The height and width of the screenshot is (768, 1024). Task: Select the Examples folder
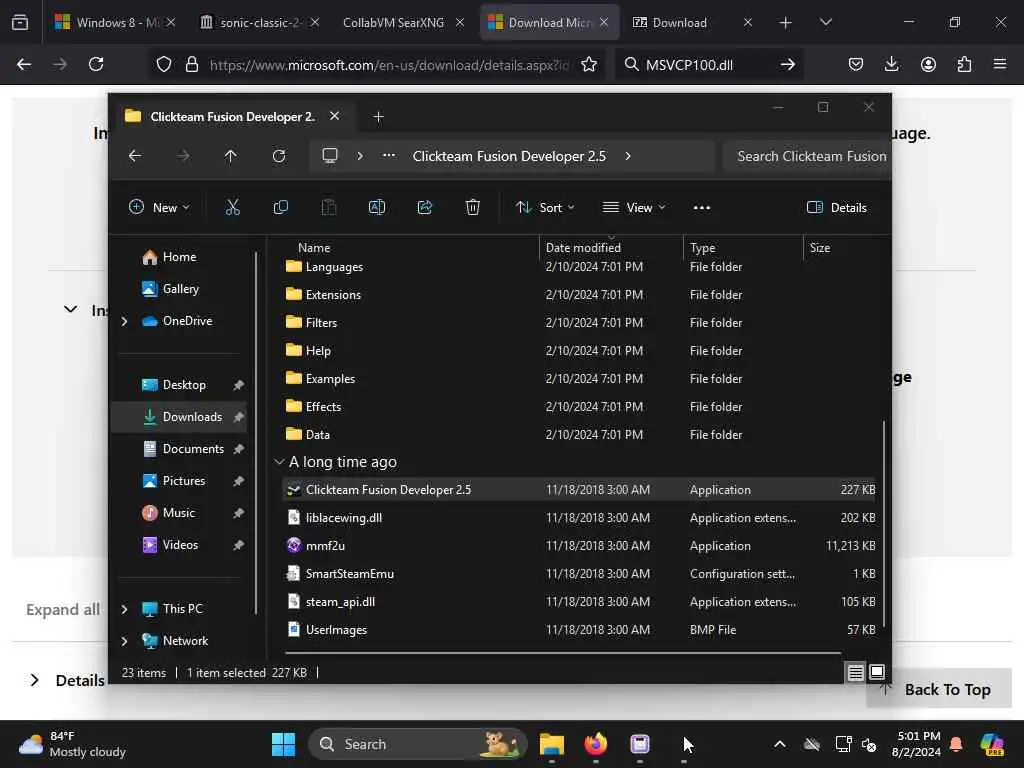pyautogui.click(x=579, y=379)
